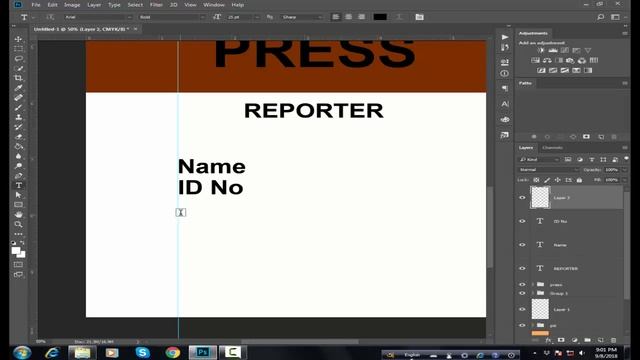Click the Levels adjustment icon

click(x=553, y=51)
